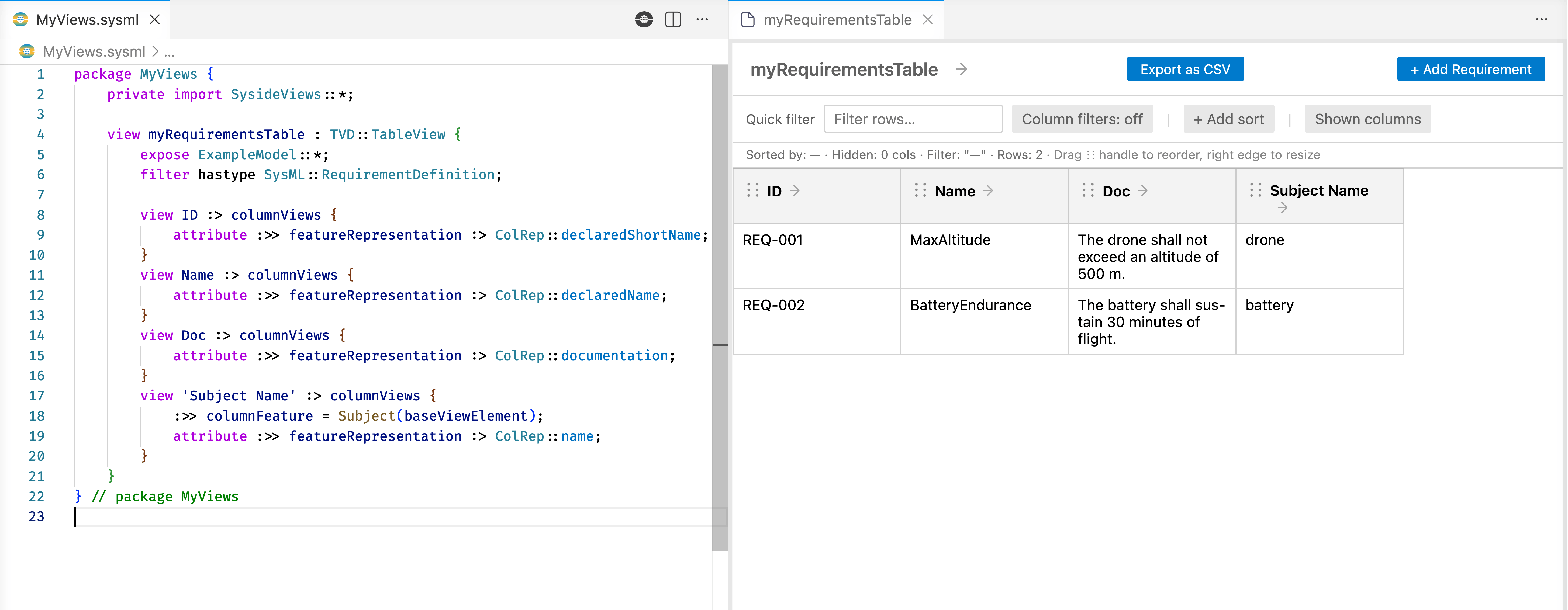Focus the Filter rows quick filter field
The height and width of the screenshot is (610, 1568).
tap(913, 119)
